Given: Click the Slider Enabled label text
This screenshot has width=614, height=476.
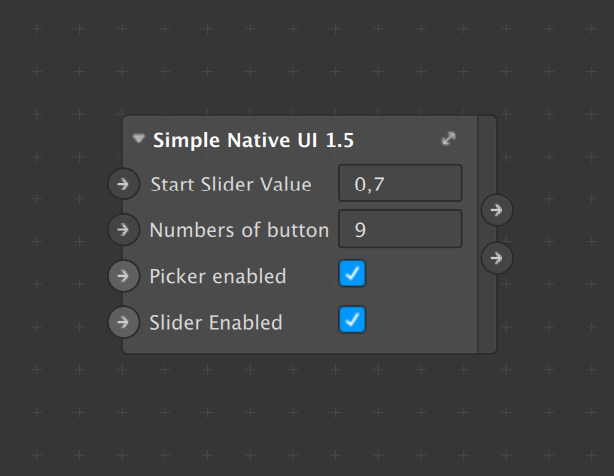Looking at the screenshot, I should point(215,322).
